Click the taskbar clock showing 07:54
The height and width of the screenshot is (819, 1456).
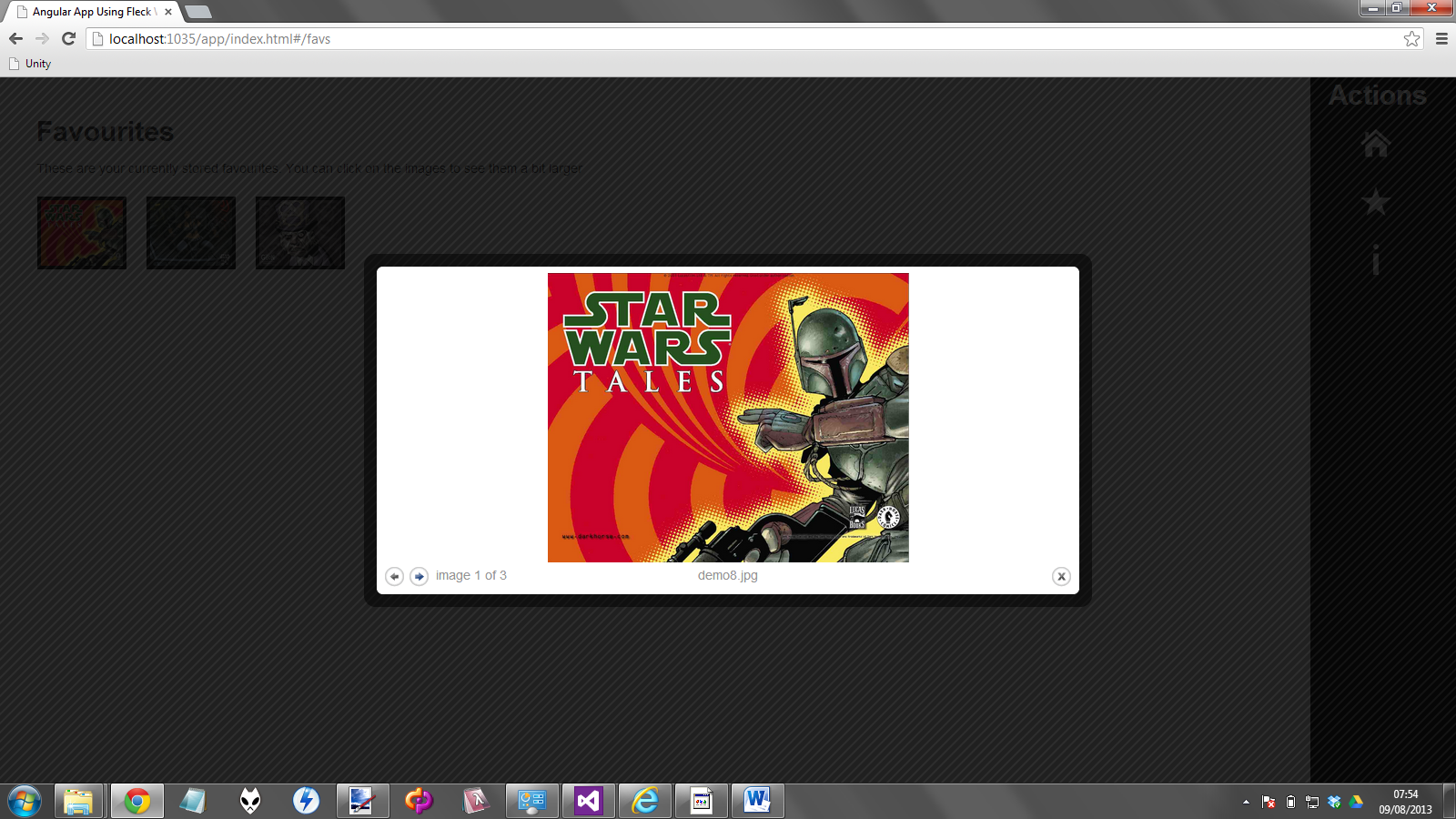coord(1406,802)
